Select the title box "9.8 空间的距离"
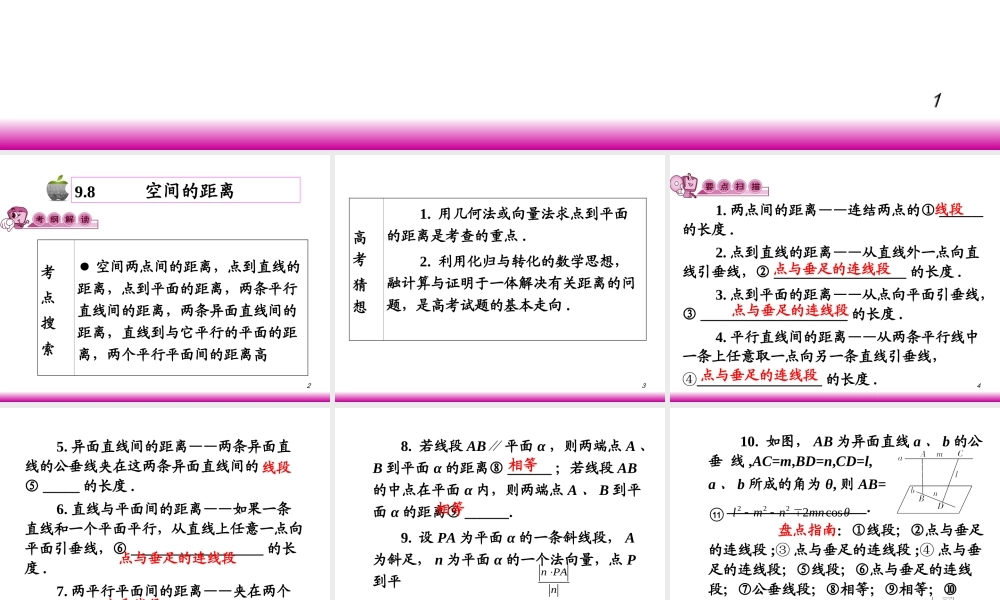The image size is (1000, 600). pyautogui.click(x=186, y=190)
